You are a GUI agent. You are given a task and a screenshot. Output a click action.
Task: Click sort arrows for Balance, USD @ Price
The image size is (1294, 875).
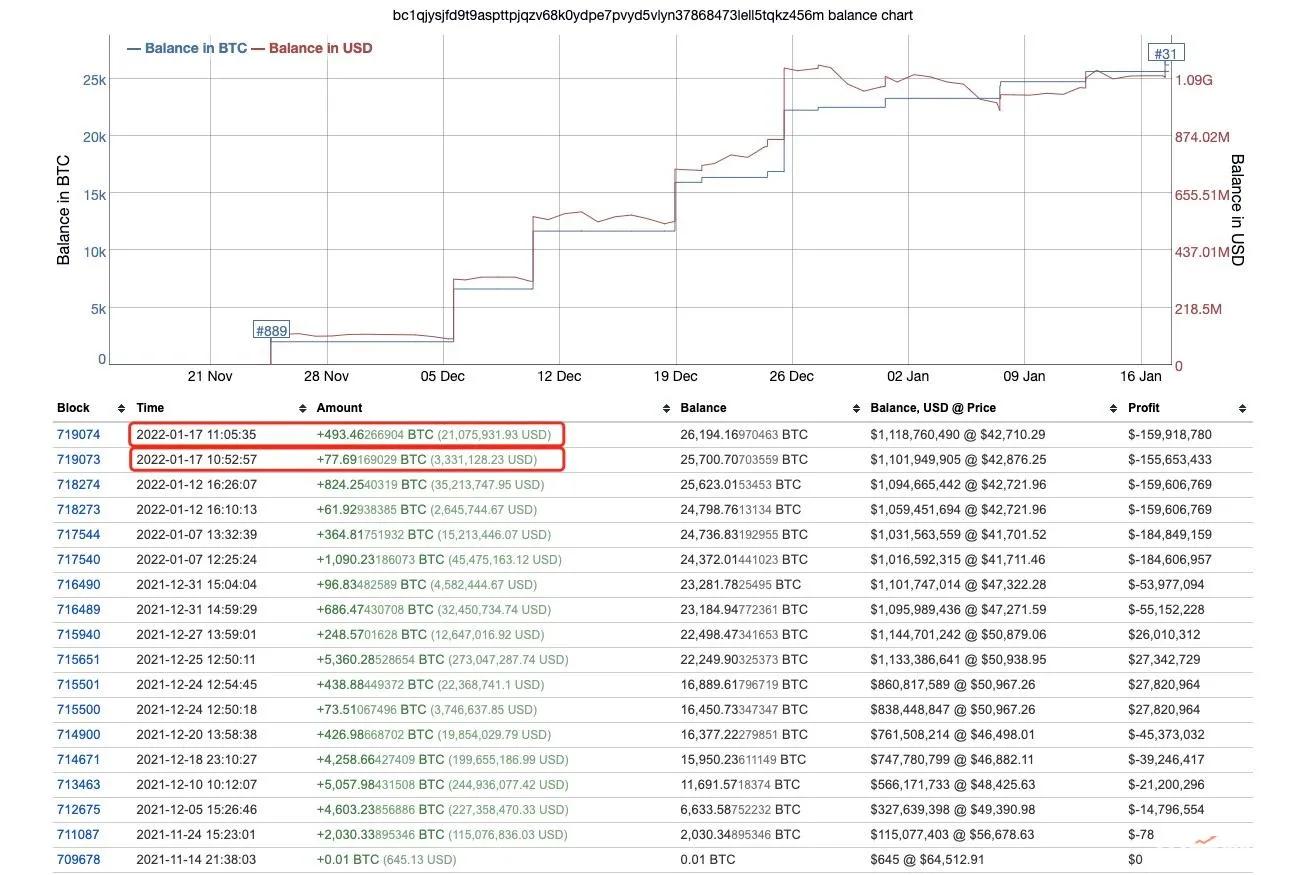(x=1114, y=409)
